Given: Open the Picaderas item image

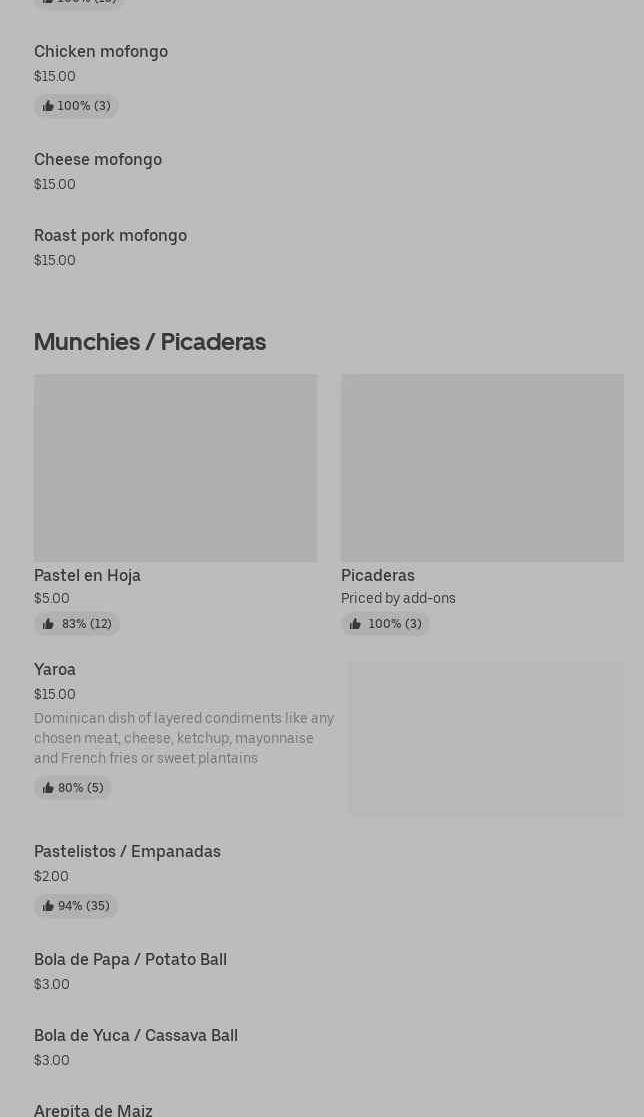Looking at the screenshot, I should click(x=482, y=468).
